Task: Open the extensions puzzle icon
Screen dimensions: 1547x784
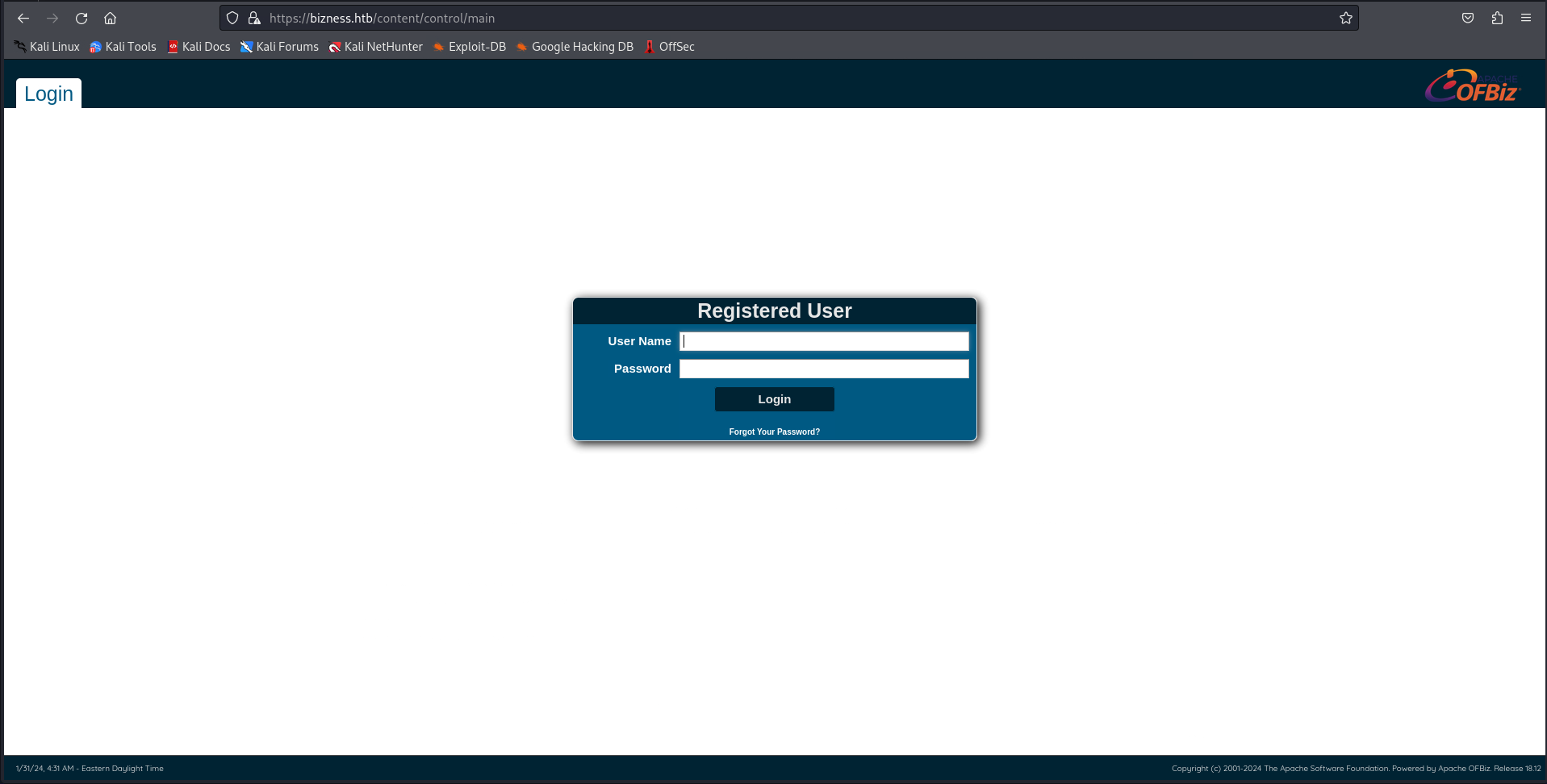Action: tap(1497, 18)
